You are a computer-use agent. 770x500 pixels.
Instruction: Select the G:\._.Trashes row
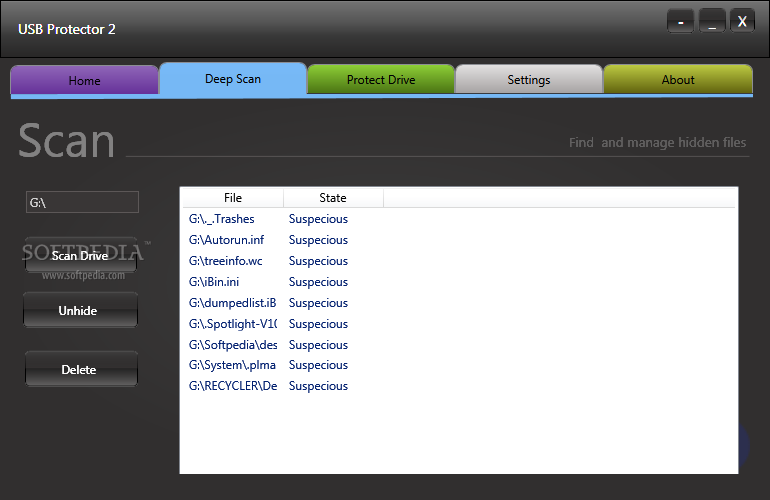[459, 219]
